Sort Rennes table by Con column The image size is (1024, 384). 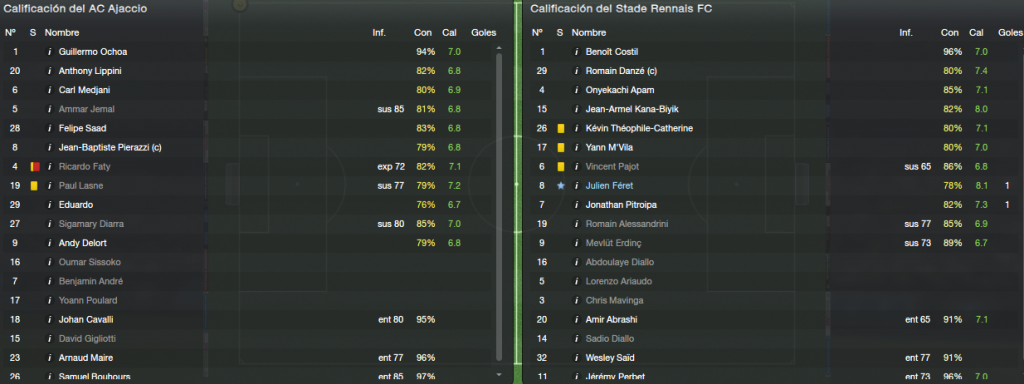[x=950, y=33]
